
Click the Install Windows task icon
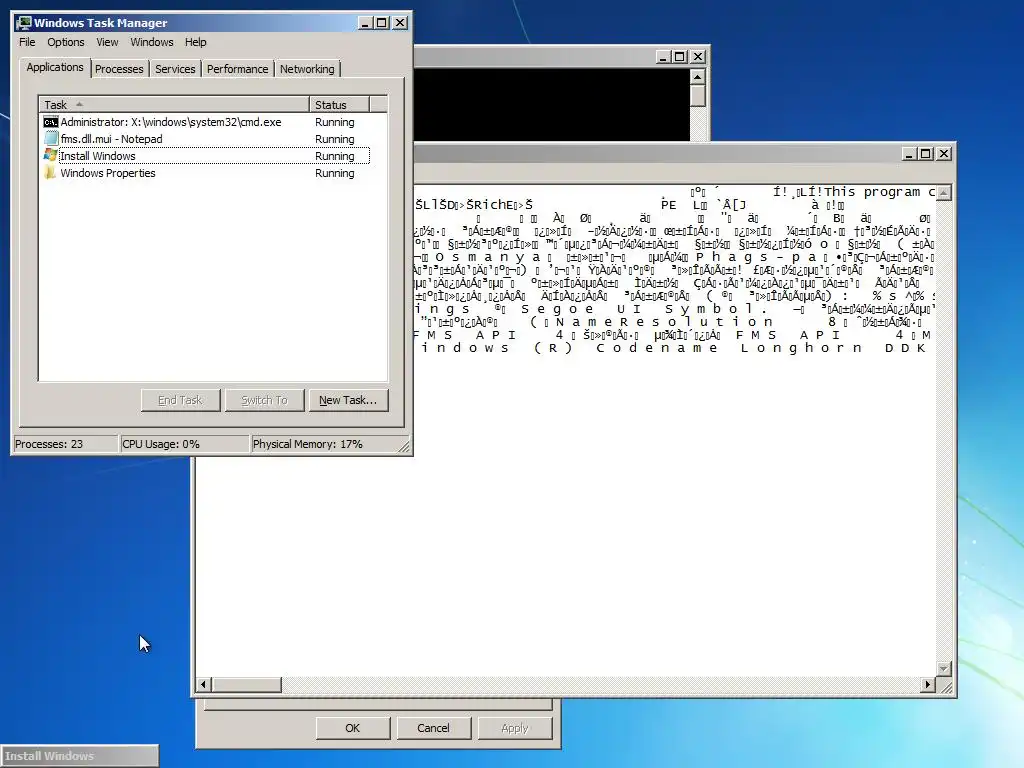click(x=50, y=156)
